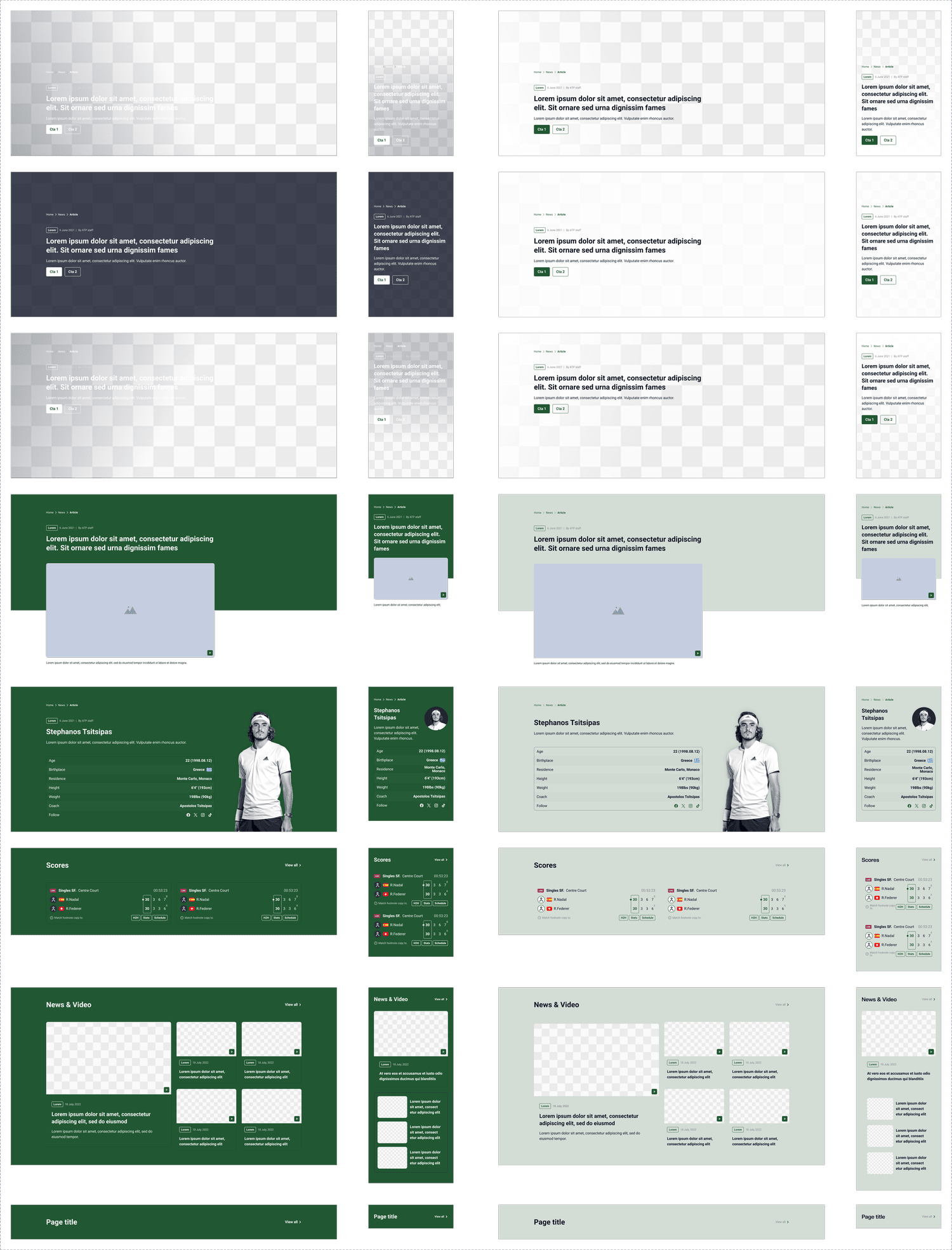Click 'R.Federer' in first match, wide light Scores
This screenshot has height=1250, width=952.
point(562,908)
